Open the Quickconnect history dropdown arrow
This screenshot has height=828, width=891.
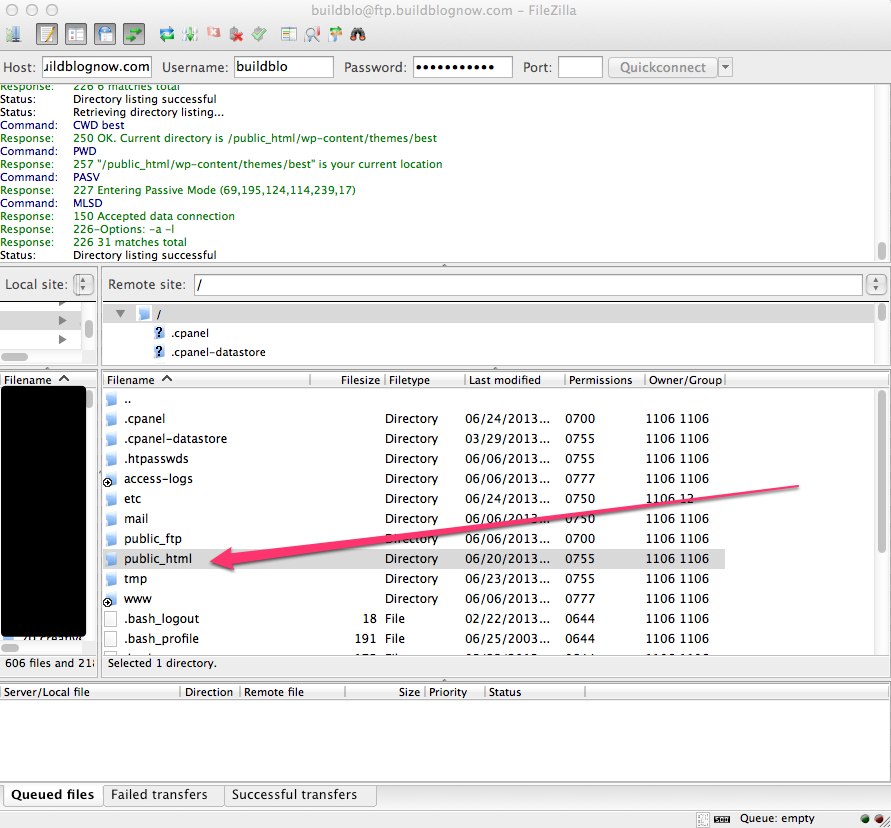(x=725, y=68)
